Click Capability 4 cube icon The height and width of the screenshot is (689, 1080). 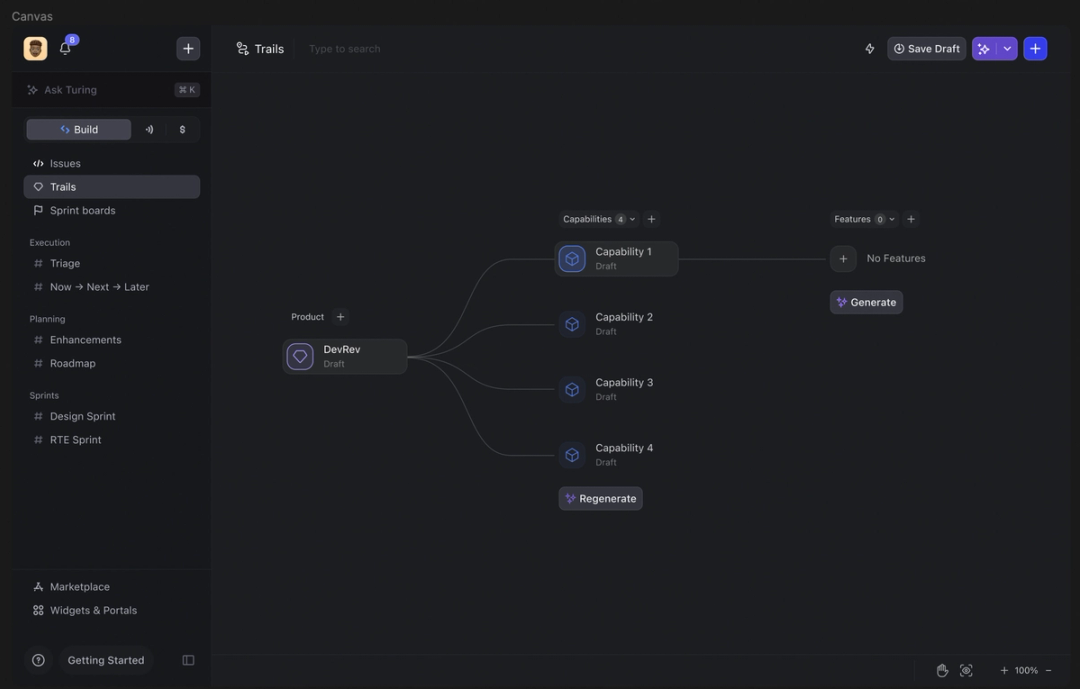pyautogui.click(x=572, y=455)
